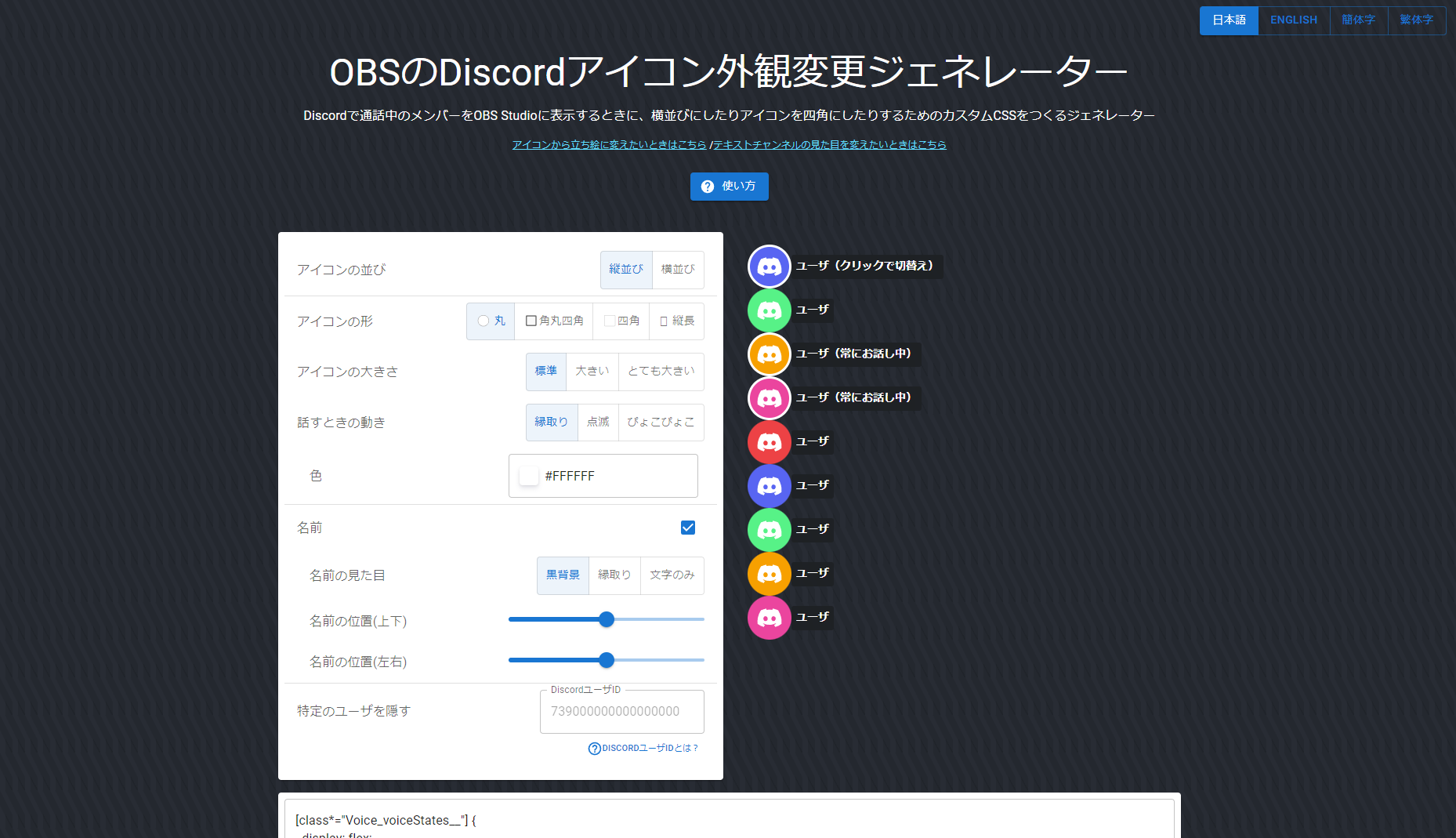This screenshot has width=1456, height=838.
Task: Set icon size to 大きい
Action: (592, 372)
